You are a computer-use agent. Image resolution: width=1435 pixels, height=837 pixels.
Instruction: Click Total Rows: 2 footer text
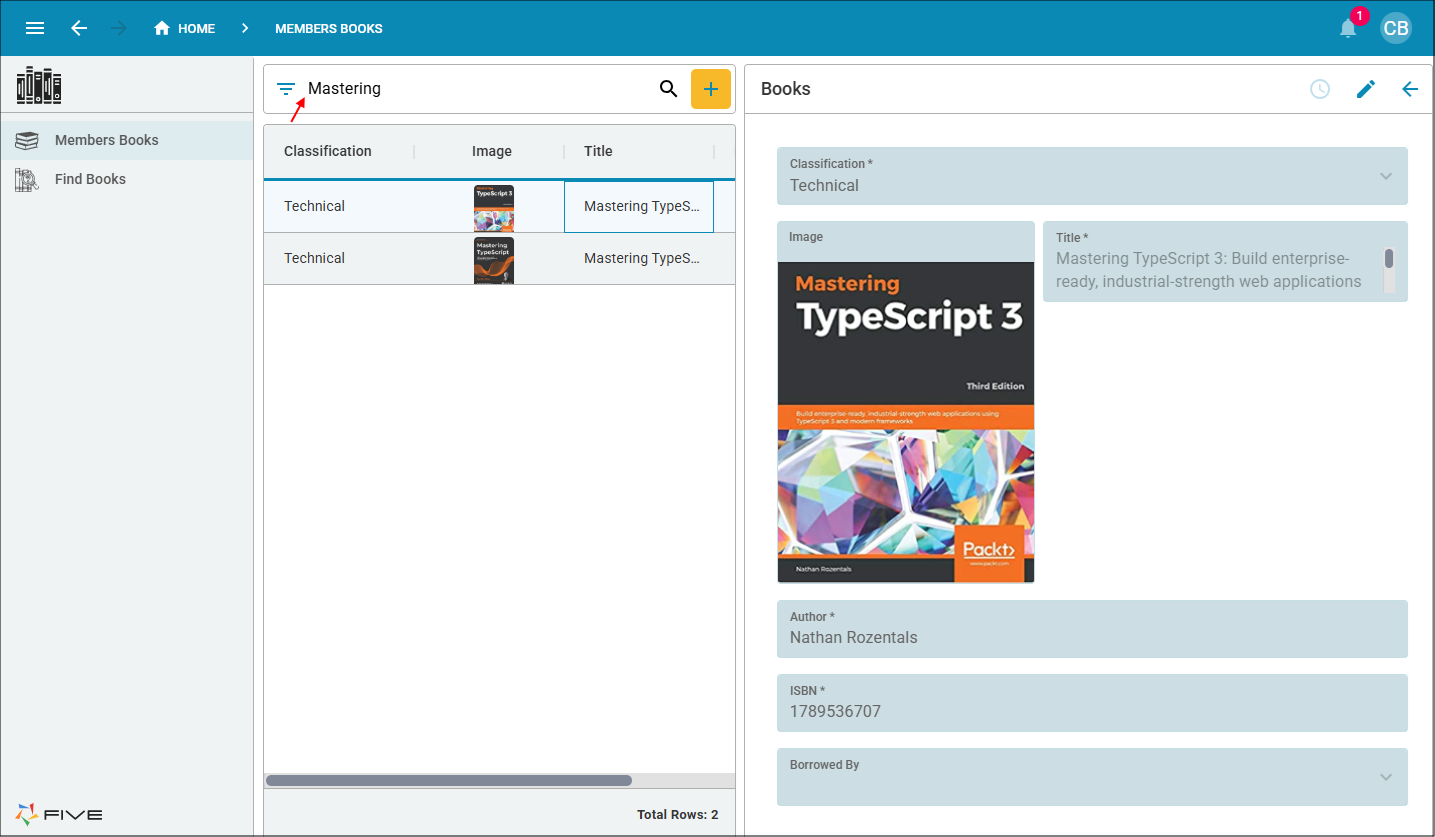click(678, 815)
